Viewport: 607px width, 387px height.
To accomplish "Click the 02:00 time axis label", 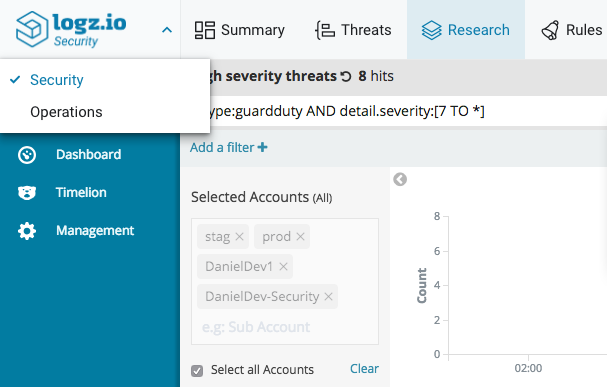I will pos(528,368).
